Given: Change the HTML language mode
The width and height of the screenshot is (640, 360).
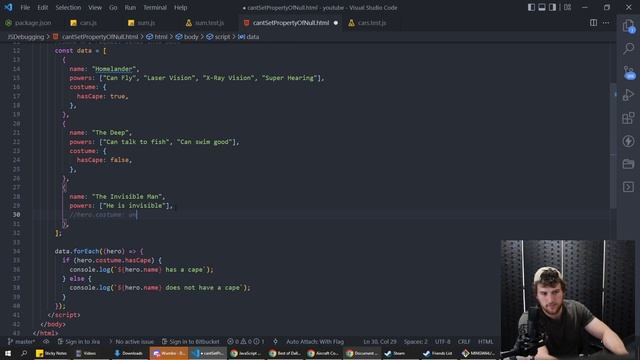Looking at the screenshot, I should pyautogui.click(x=485, y=342).
